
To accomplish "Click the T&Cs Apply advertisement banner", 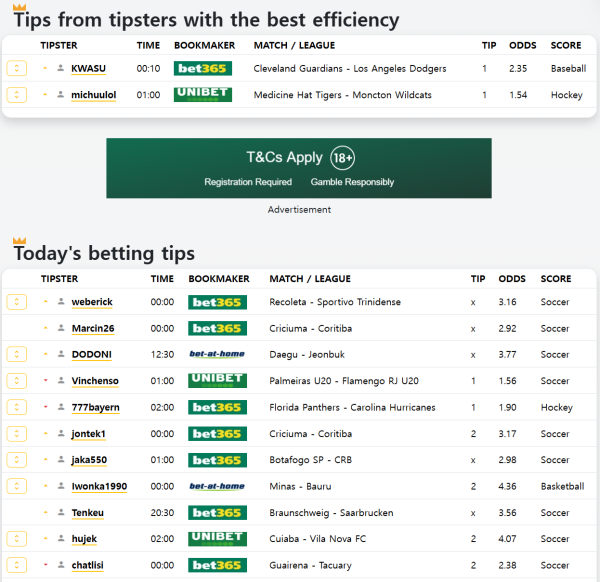I will click(299, 168).
